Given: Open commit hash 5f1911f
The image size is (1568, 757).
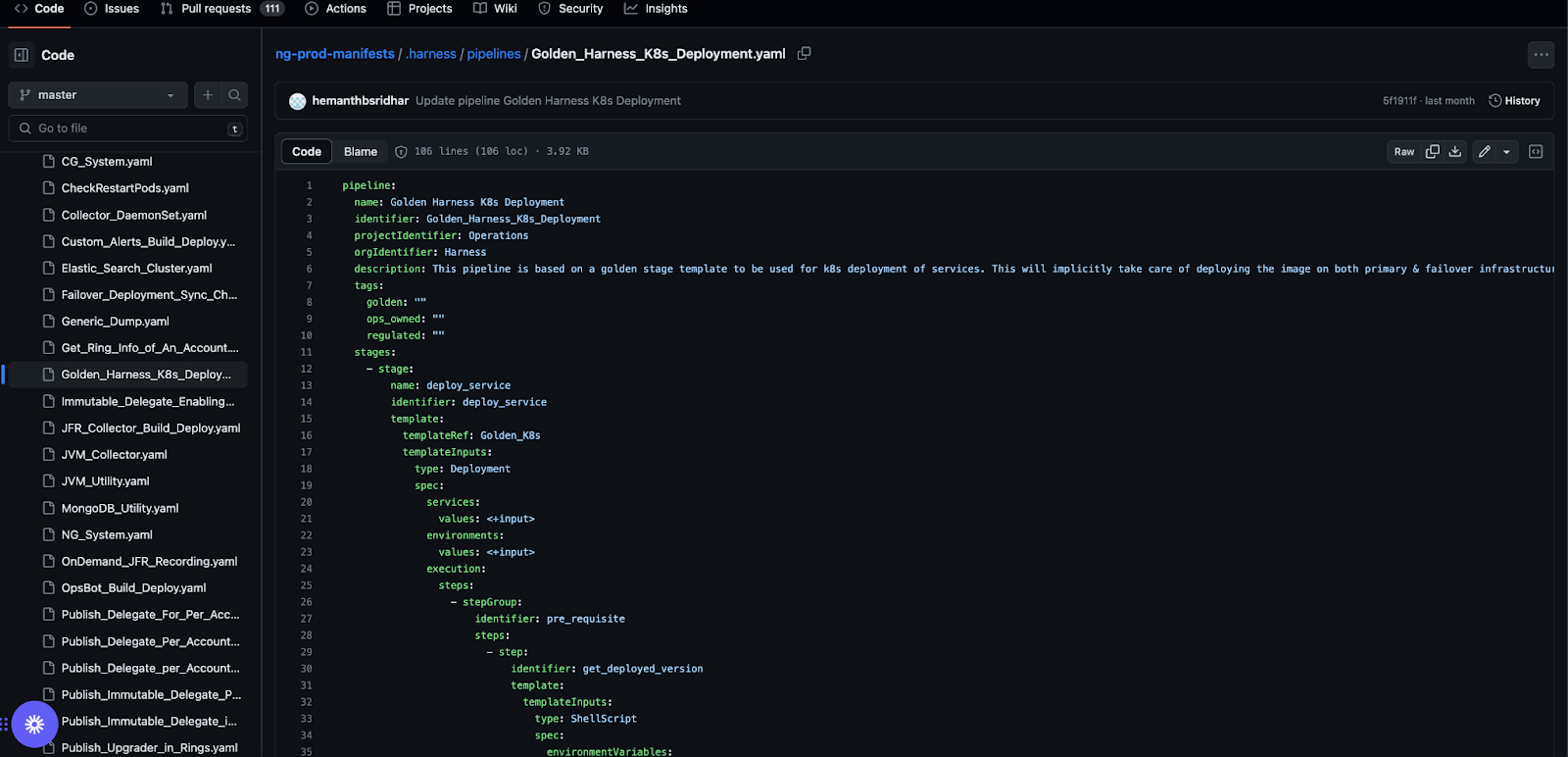Looking at the screenshot, I should click(x=1399, y=101).
